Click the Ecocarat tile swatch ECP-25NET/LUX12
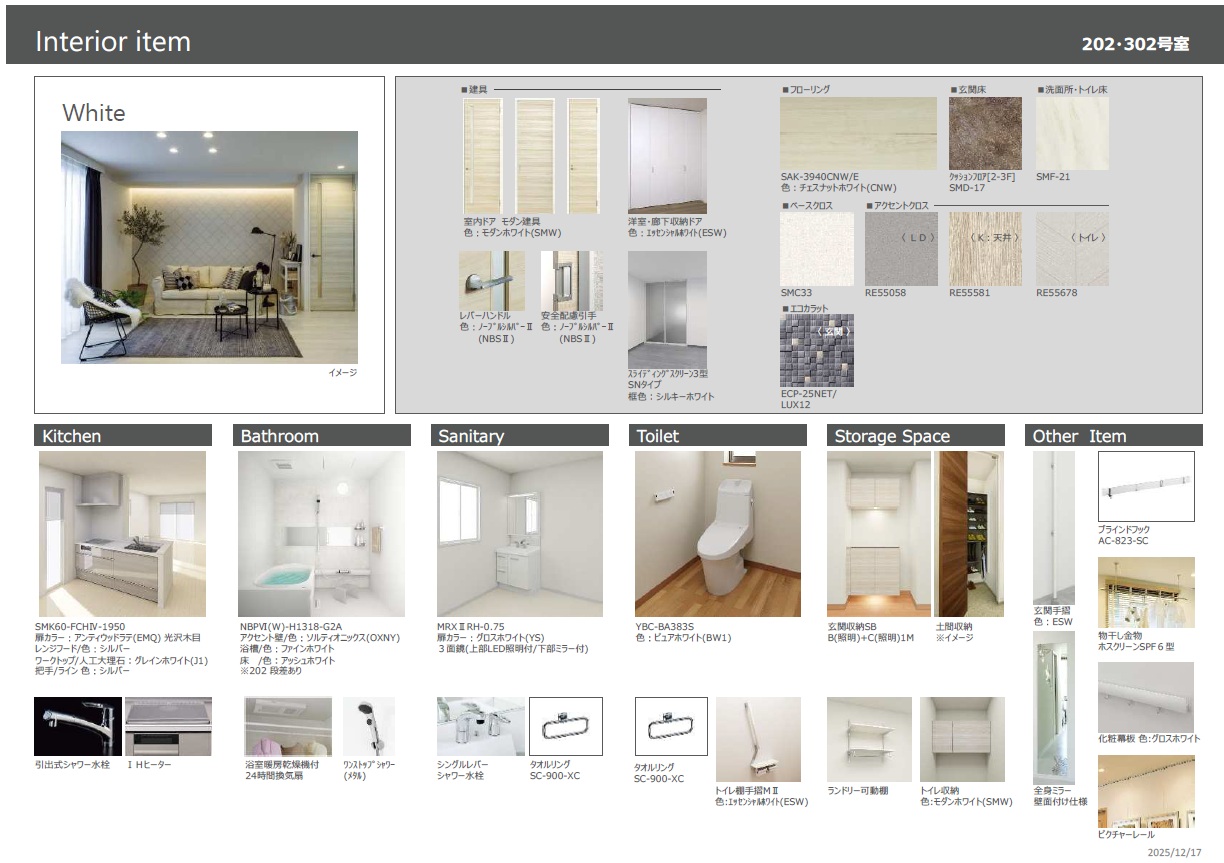Viewport: 1224px width, 863px height. point(817,351)
